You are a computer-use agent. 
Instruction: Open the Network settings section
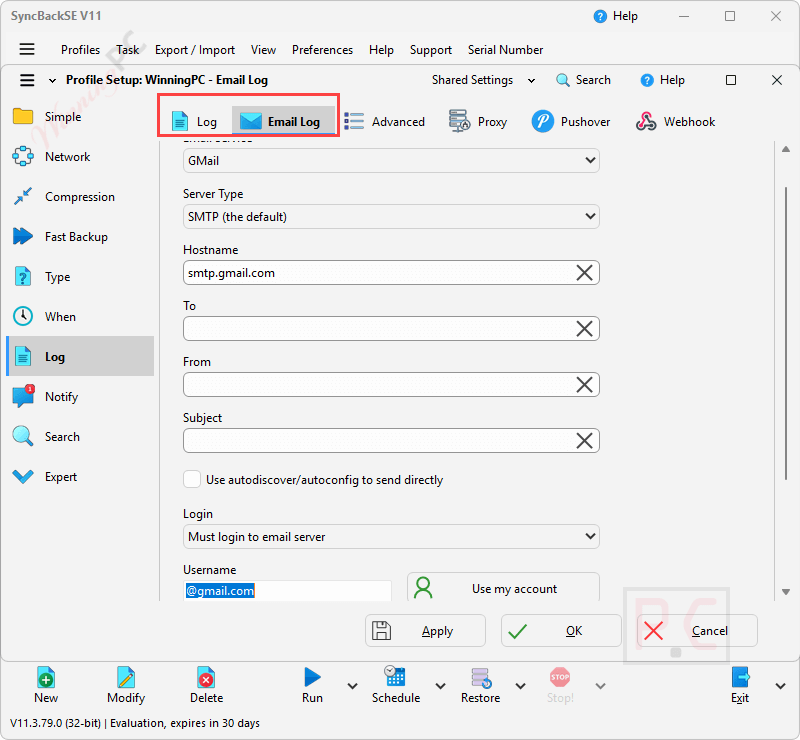point(80,157)
